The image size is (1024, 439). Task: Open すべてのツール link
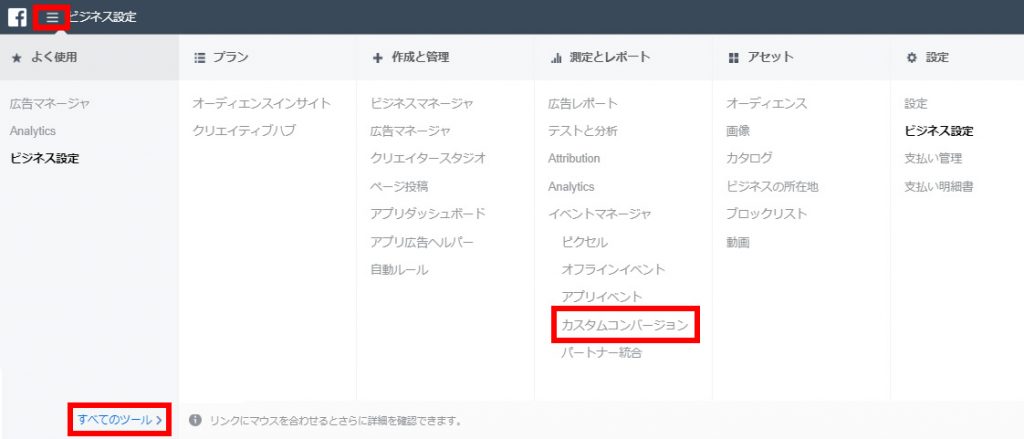tap(120, 419)
